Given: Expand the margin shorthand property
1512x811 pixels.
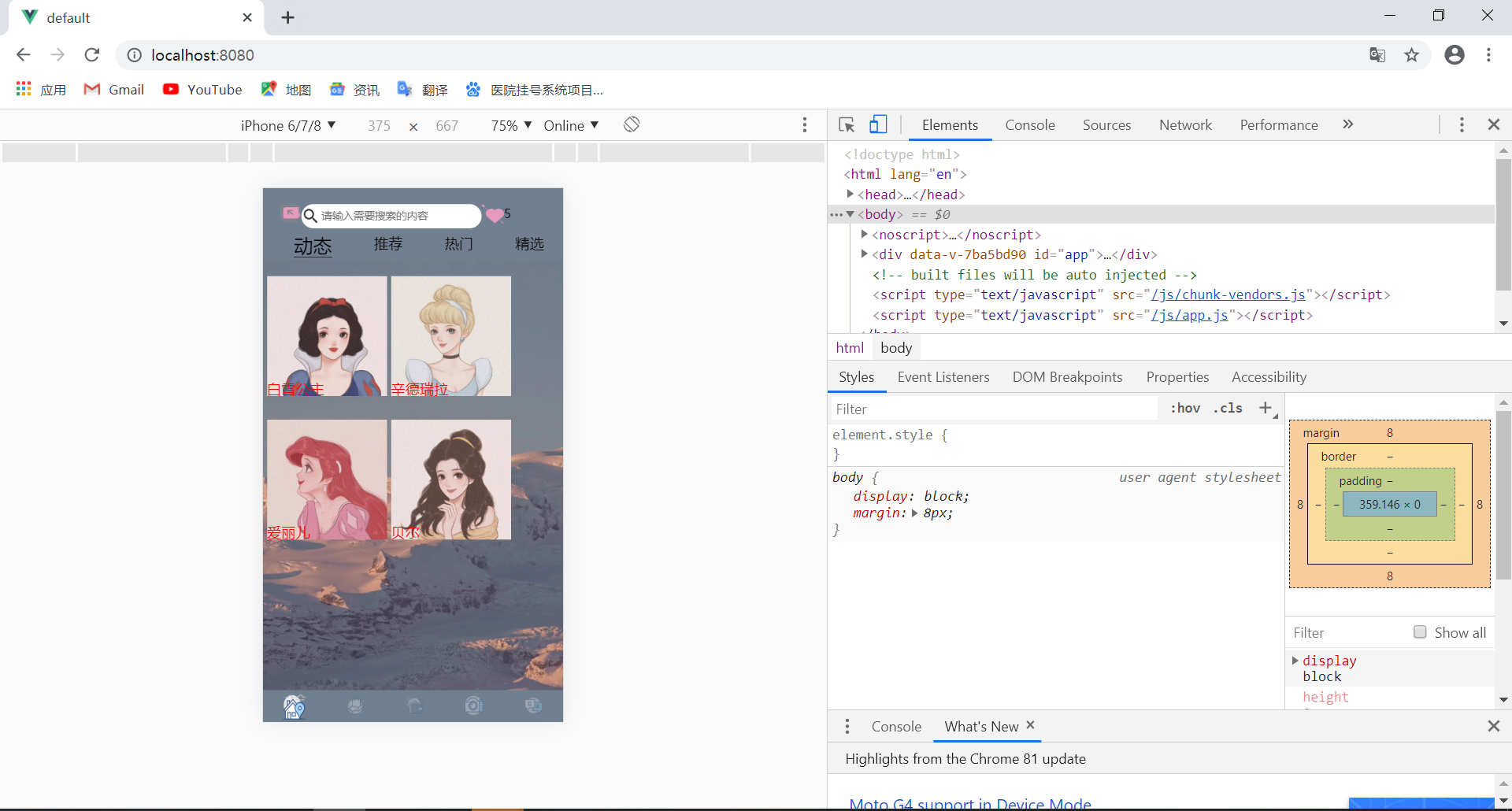Looking at the screenshot, I should (x=914, y=513).
